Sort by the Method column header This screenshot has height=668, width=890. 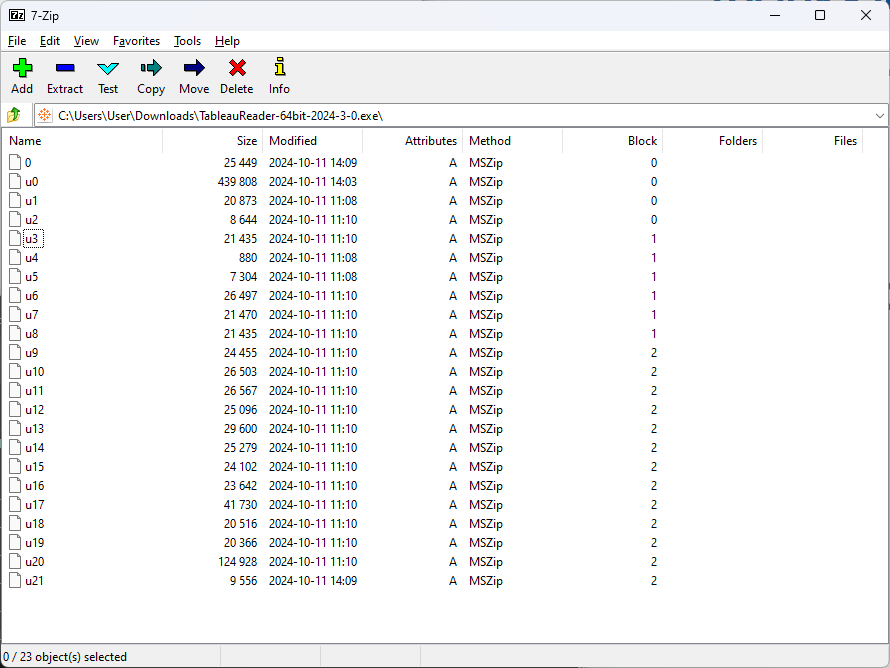[513, 141]
